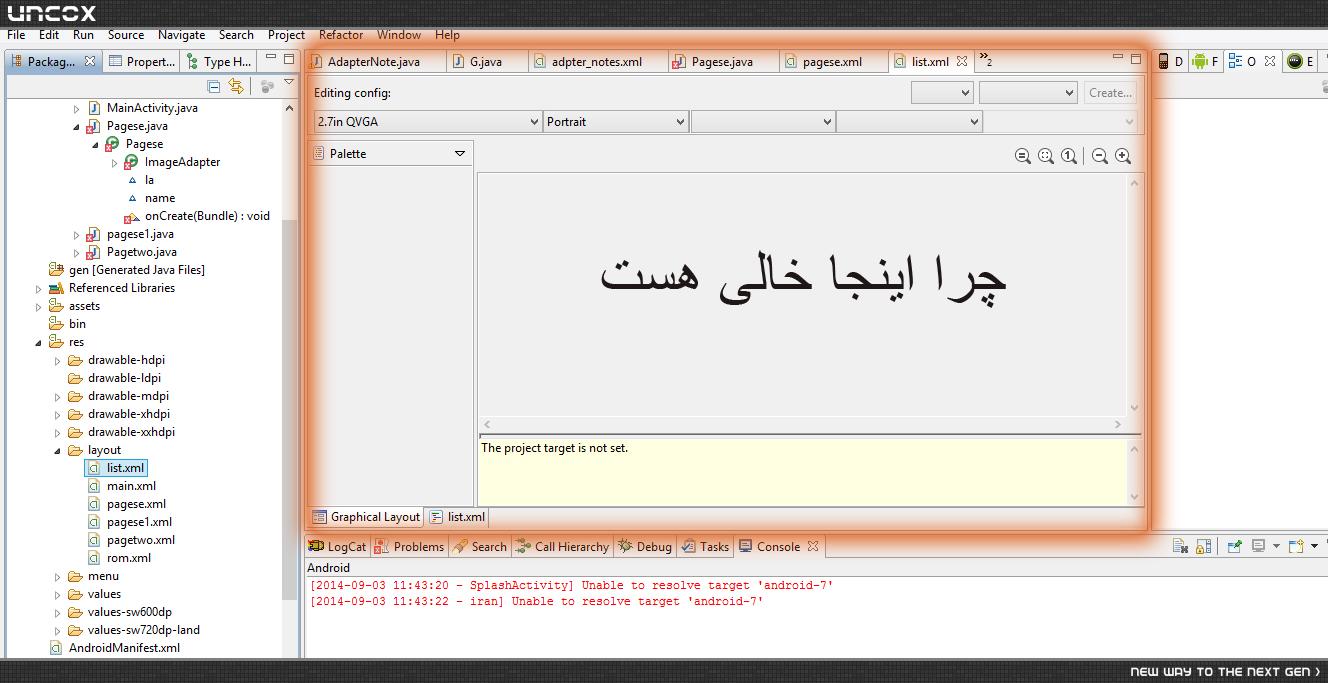1328x683 pixels.
Task: Switch to the Graphical Layout tab
Action: point(366,517)
